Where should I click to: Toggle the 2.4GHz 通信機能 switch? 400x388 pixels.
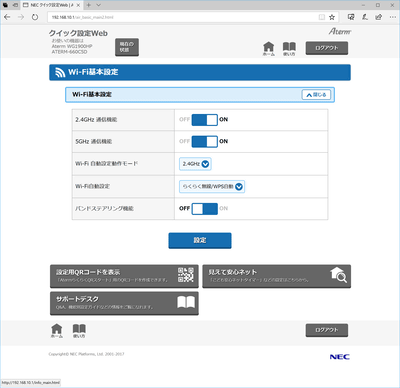tap(205, 120)
